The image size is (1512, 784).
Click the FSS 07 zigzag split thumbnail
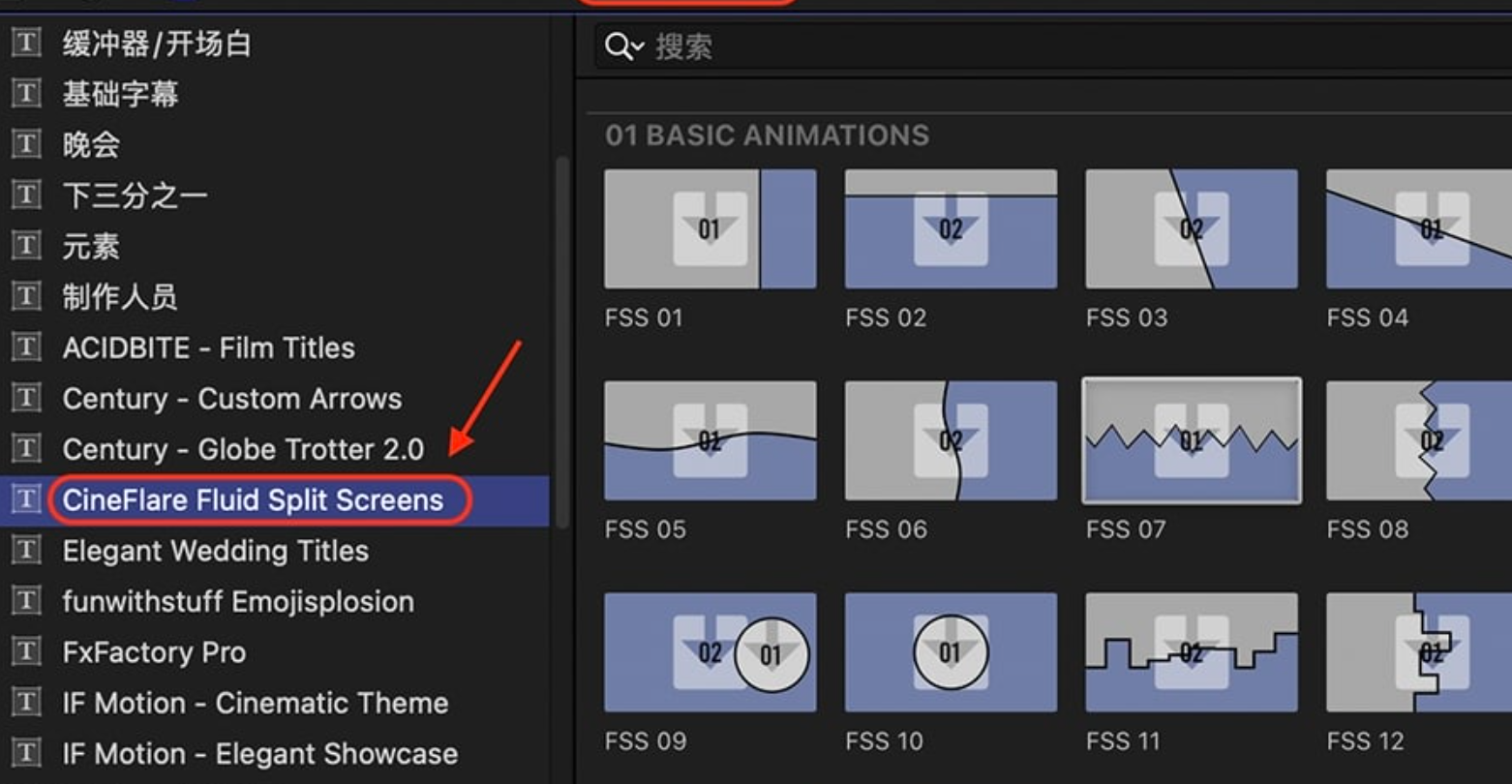(1191, 440)
